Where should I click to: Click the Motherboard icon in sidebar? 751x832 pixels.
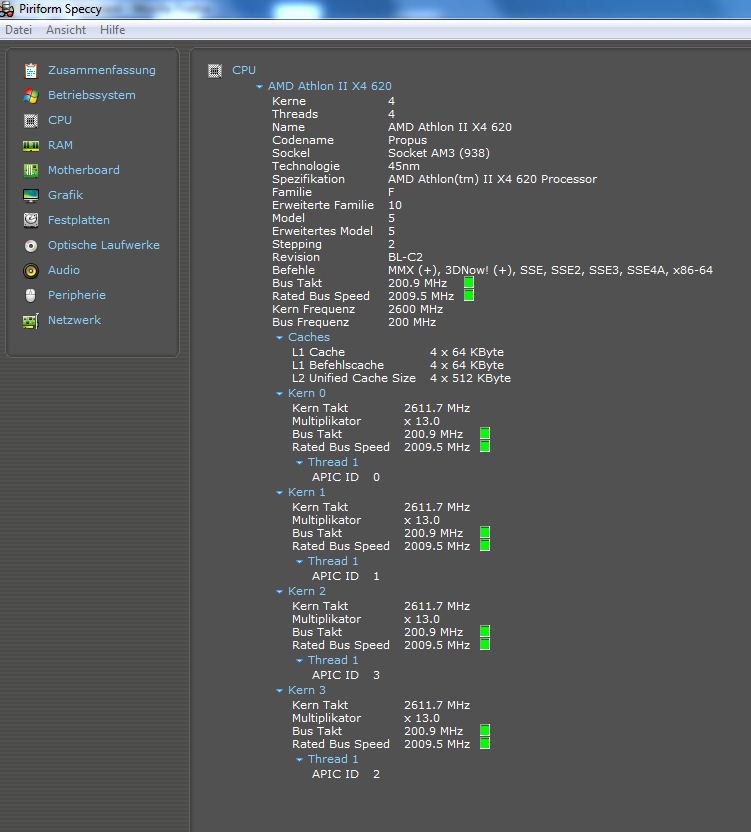click(31, 170)
